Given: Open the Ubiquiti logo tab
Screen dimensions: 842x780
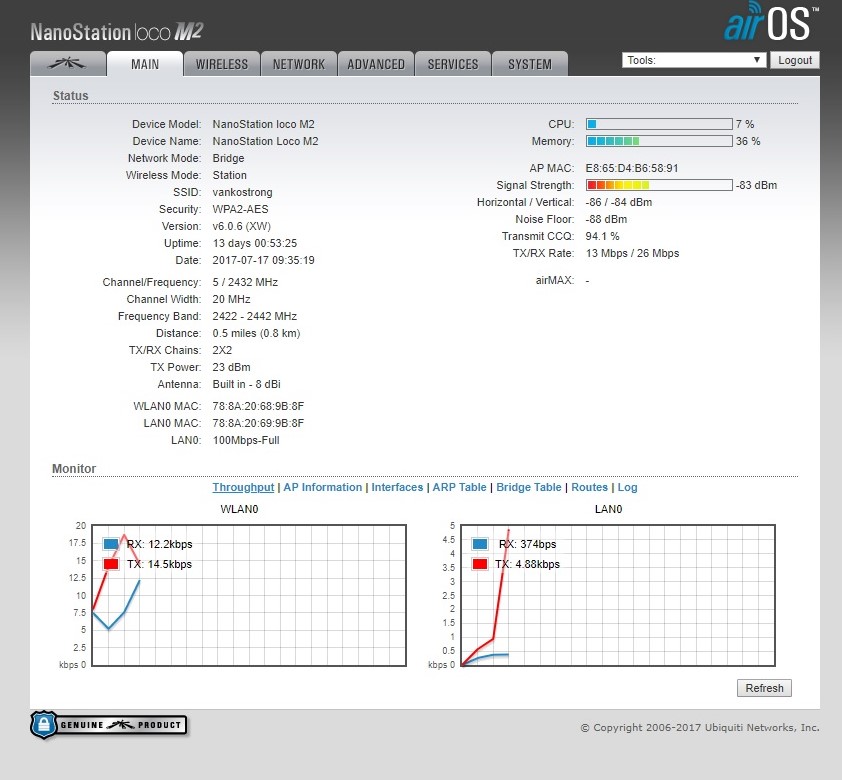Looking at the screenshot, I should (68, 64).
